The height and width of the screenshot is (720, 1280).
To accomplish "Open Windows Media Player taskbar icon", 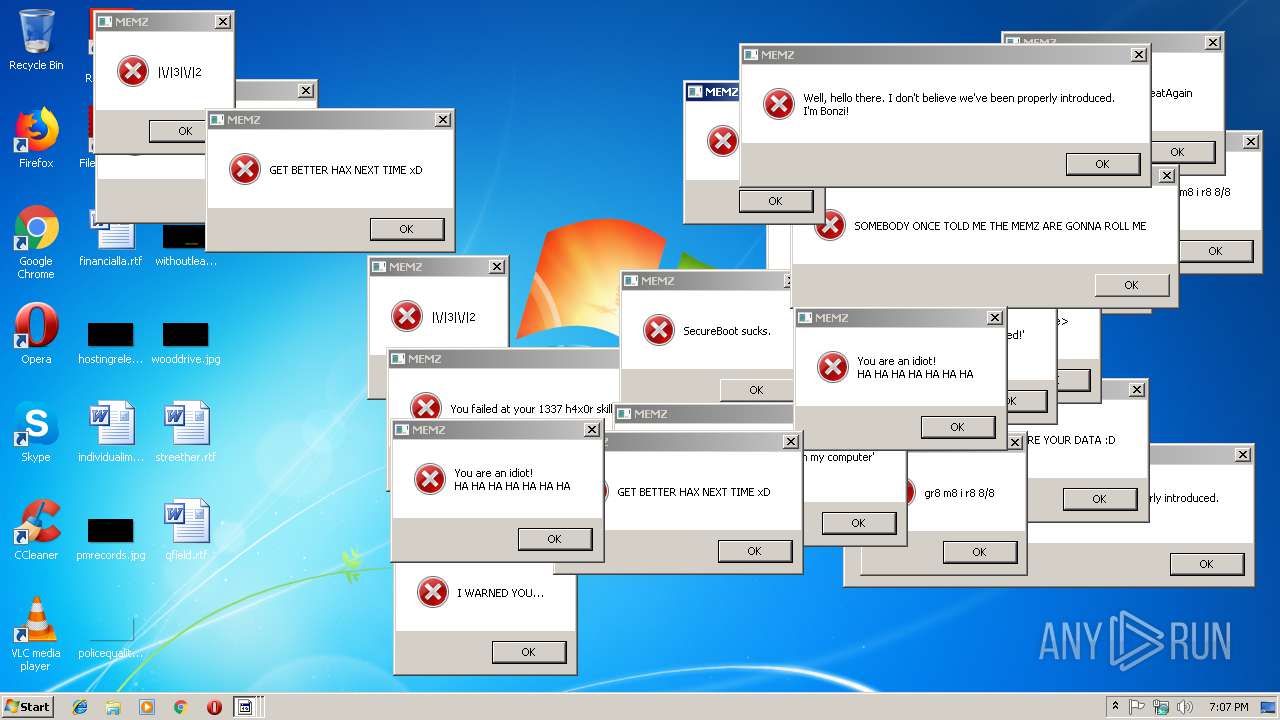I will [x=147, y=707].
